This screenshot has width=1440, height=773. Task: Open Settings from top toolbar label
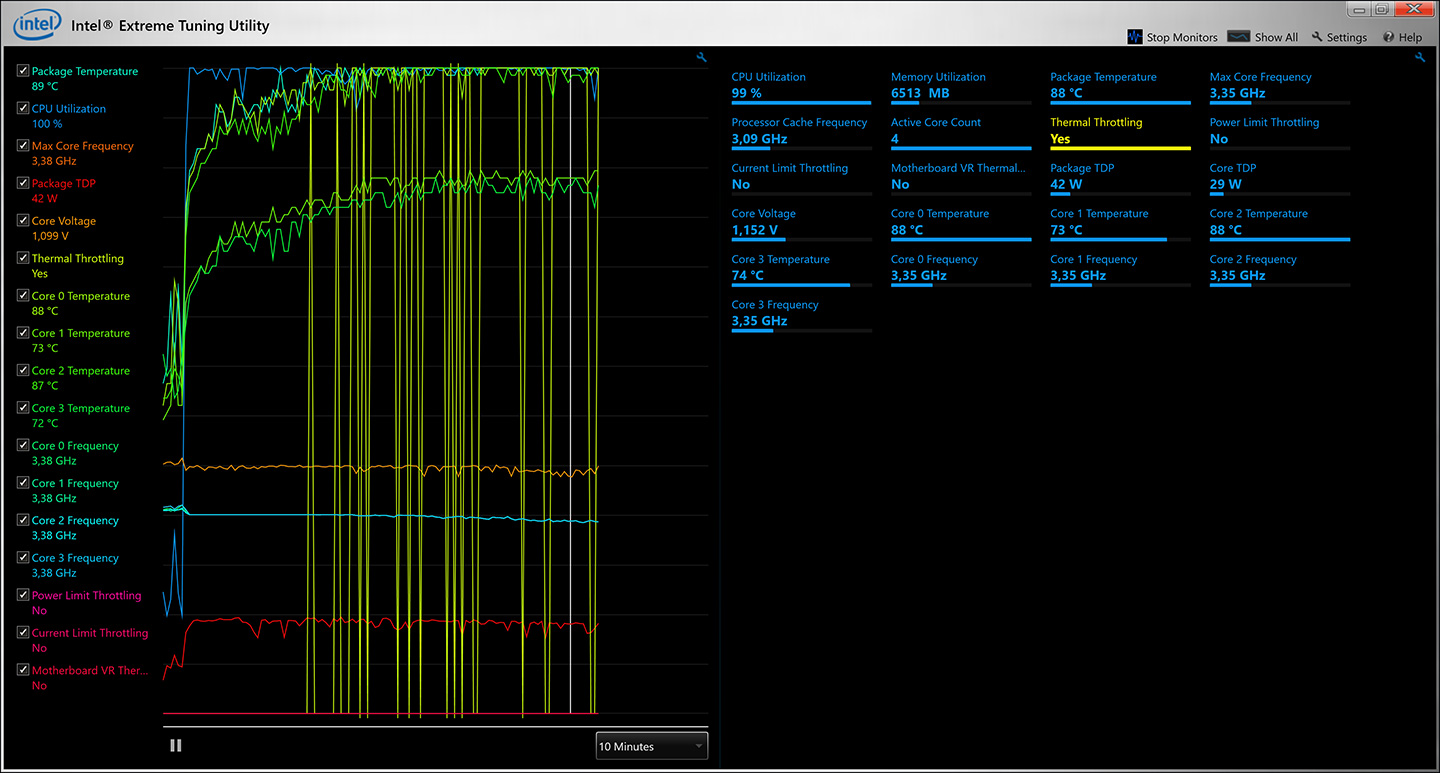point(1347,37)
